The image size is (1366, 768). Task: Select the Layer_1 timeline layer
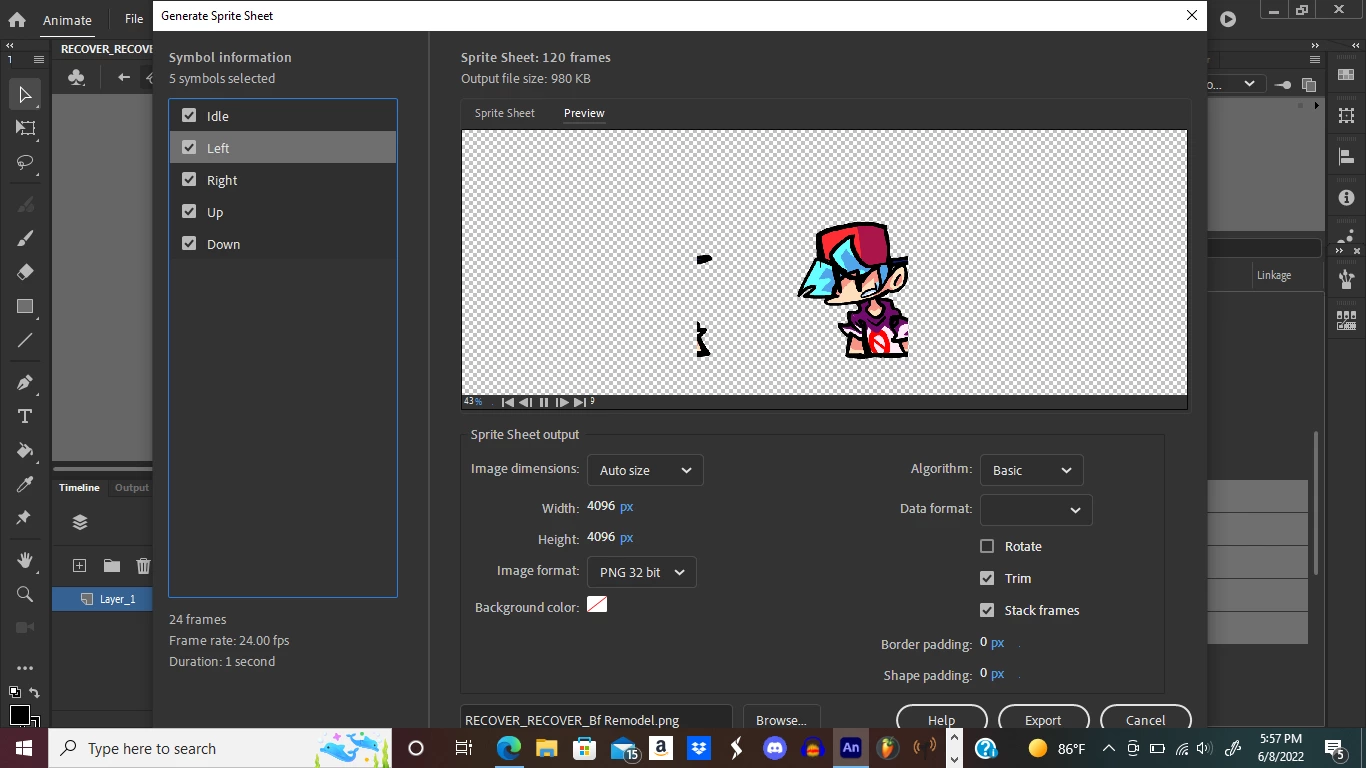(x=102, y=599)
